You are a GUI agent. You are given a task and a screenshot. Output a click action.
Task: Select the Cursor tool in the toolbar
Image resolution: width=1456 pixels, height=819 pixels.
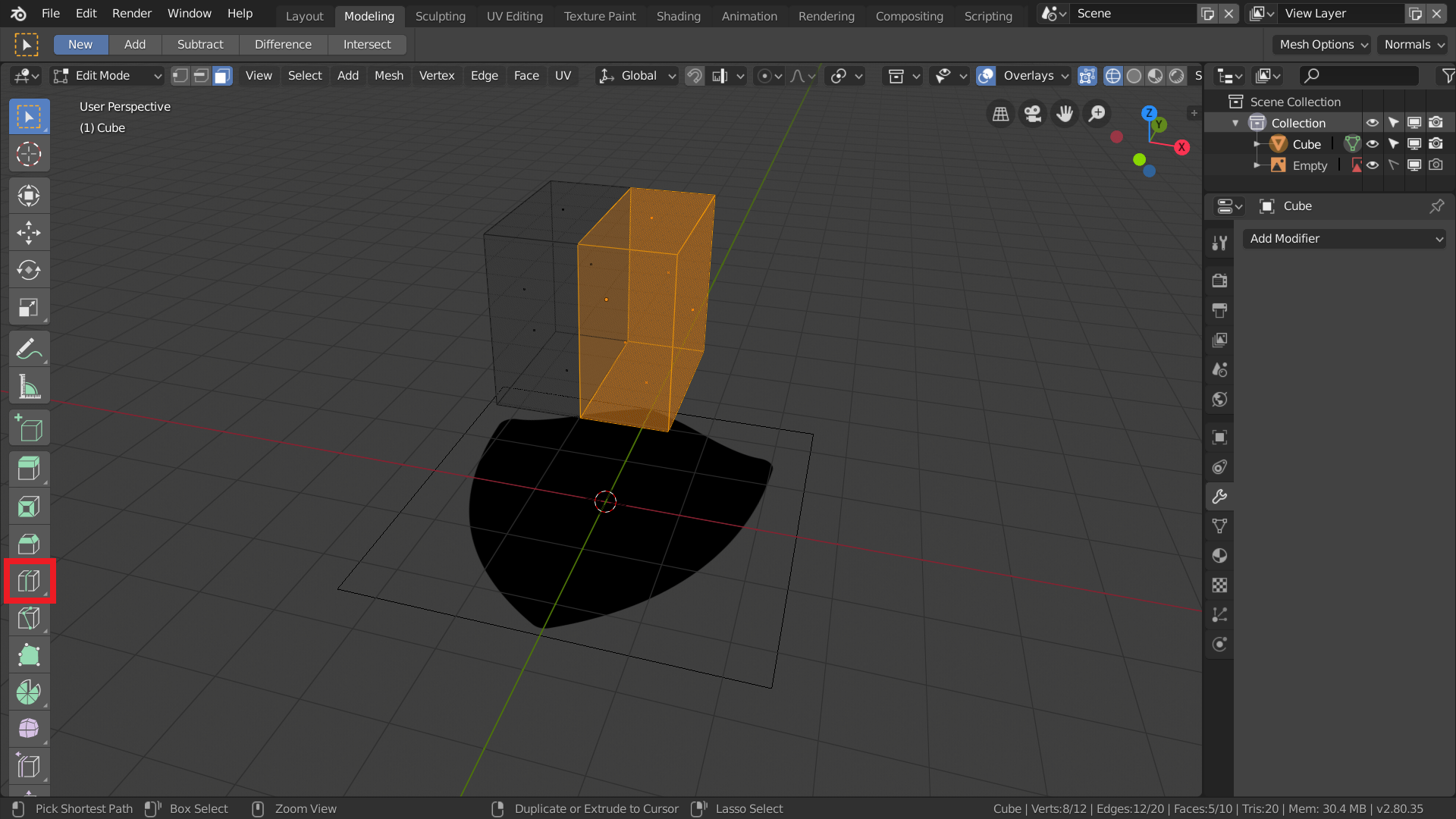[29, 154]
